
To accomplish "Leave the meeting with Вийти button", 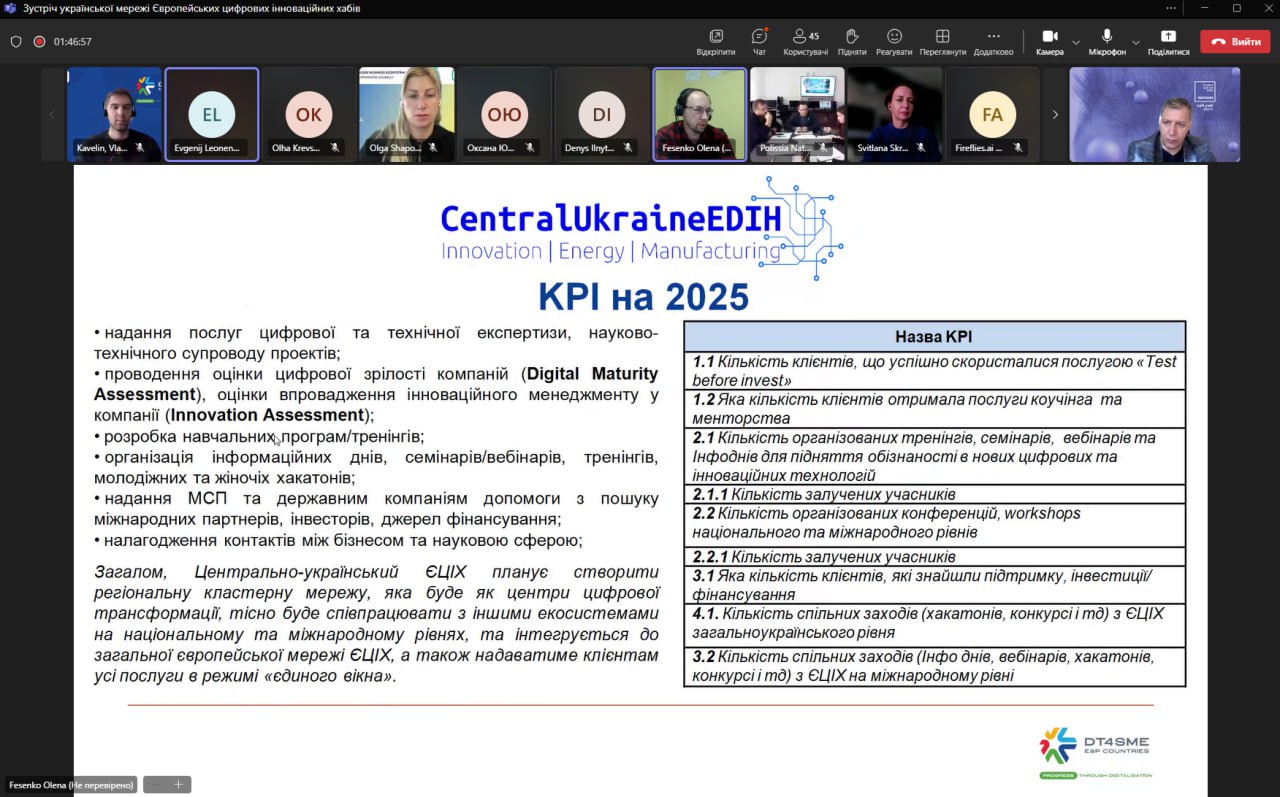I will [x=1235, y=42].
